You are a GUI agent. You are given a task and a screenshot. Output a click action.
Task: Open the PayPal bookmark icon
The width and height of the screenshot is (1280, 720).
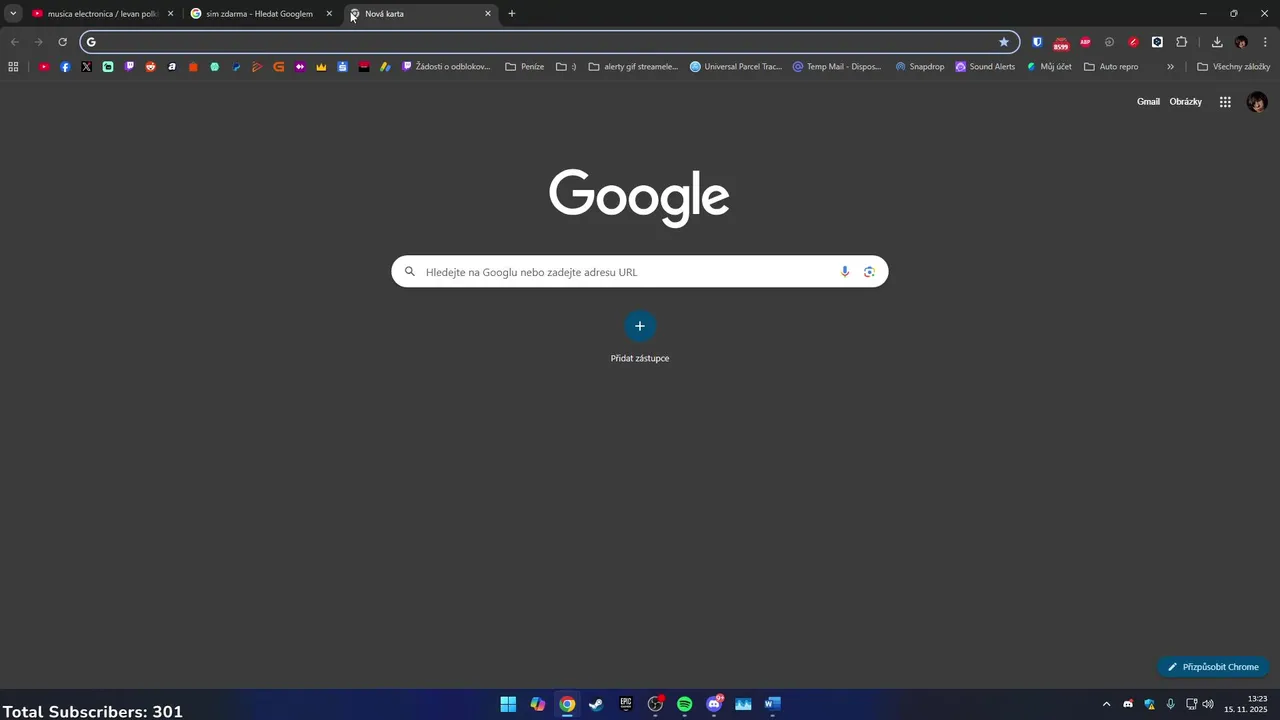[x=236, y=67]
